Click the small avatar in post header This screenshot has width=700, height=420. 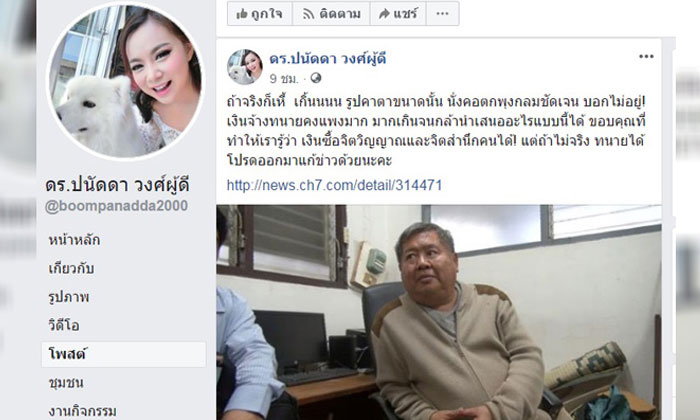click(x=245, y=67)
